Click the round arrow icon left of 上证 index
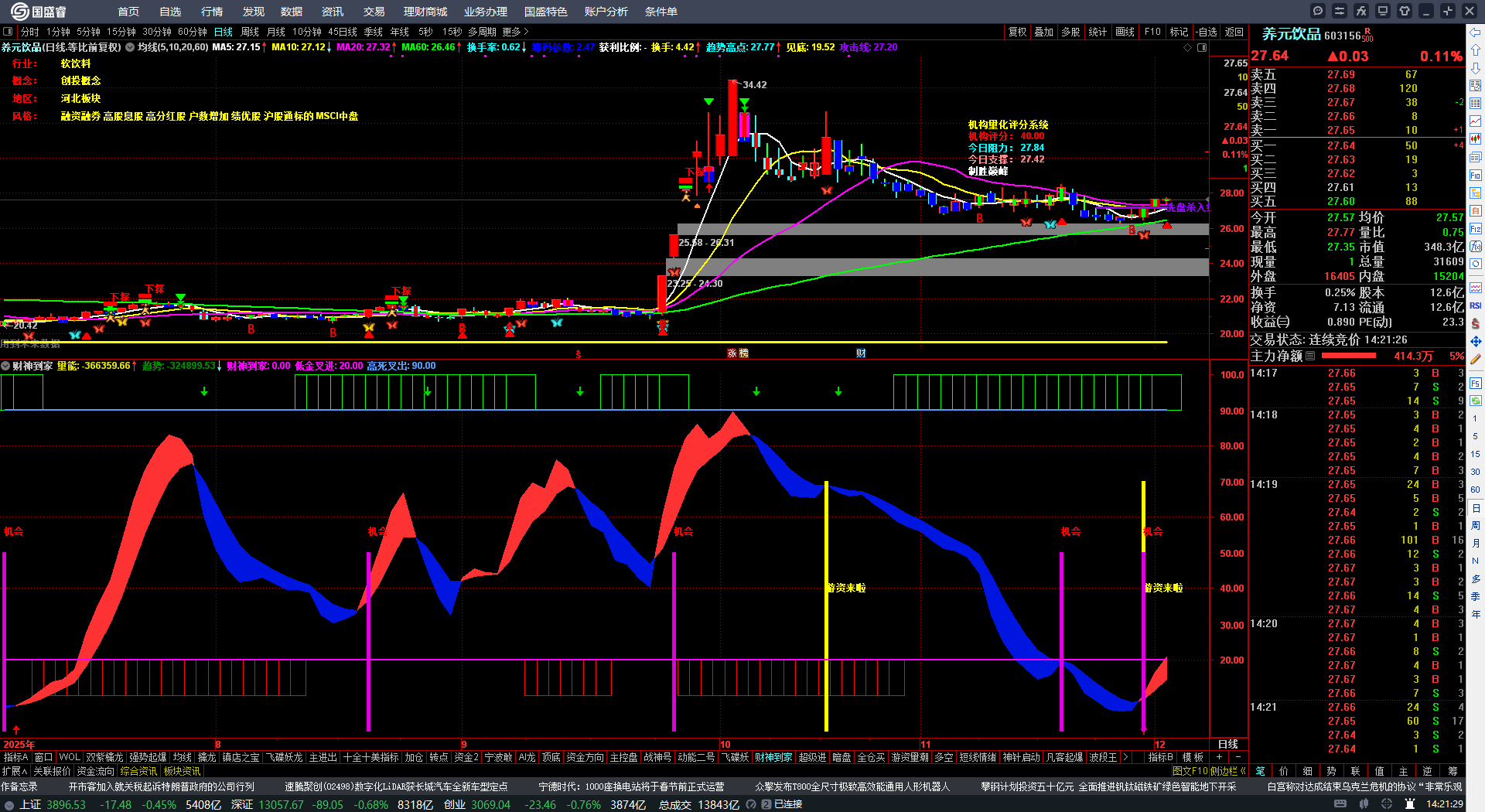Screen dimensions: 1485x812 [9, 804]
